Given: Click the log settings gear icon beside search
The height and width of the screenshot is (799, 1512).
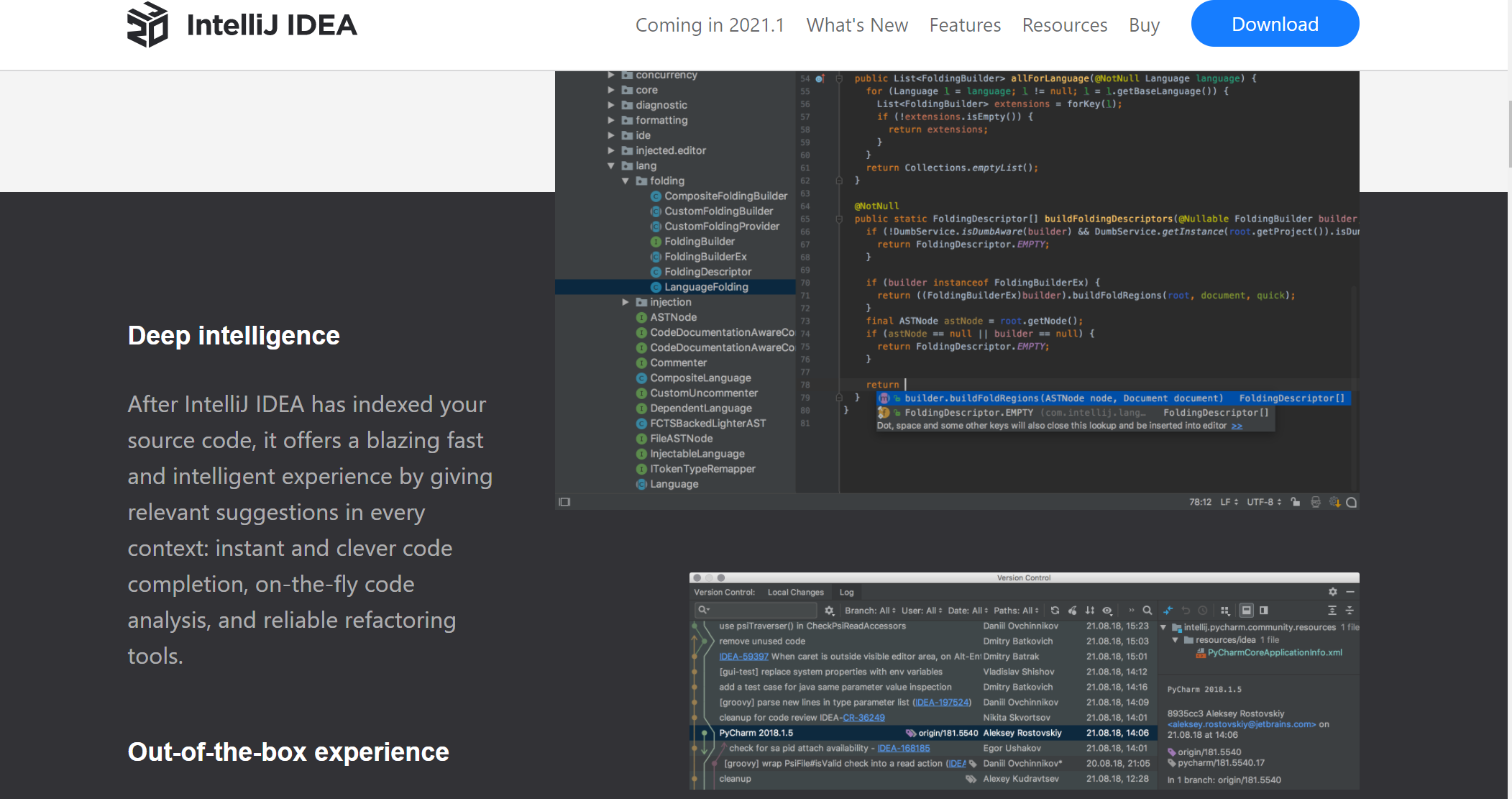Looking at the screenshot, I should click(829, 611).
